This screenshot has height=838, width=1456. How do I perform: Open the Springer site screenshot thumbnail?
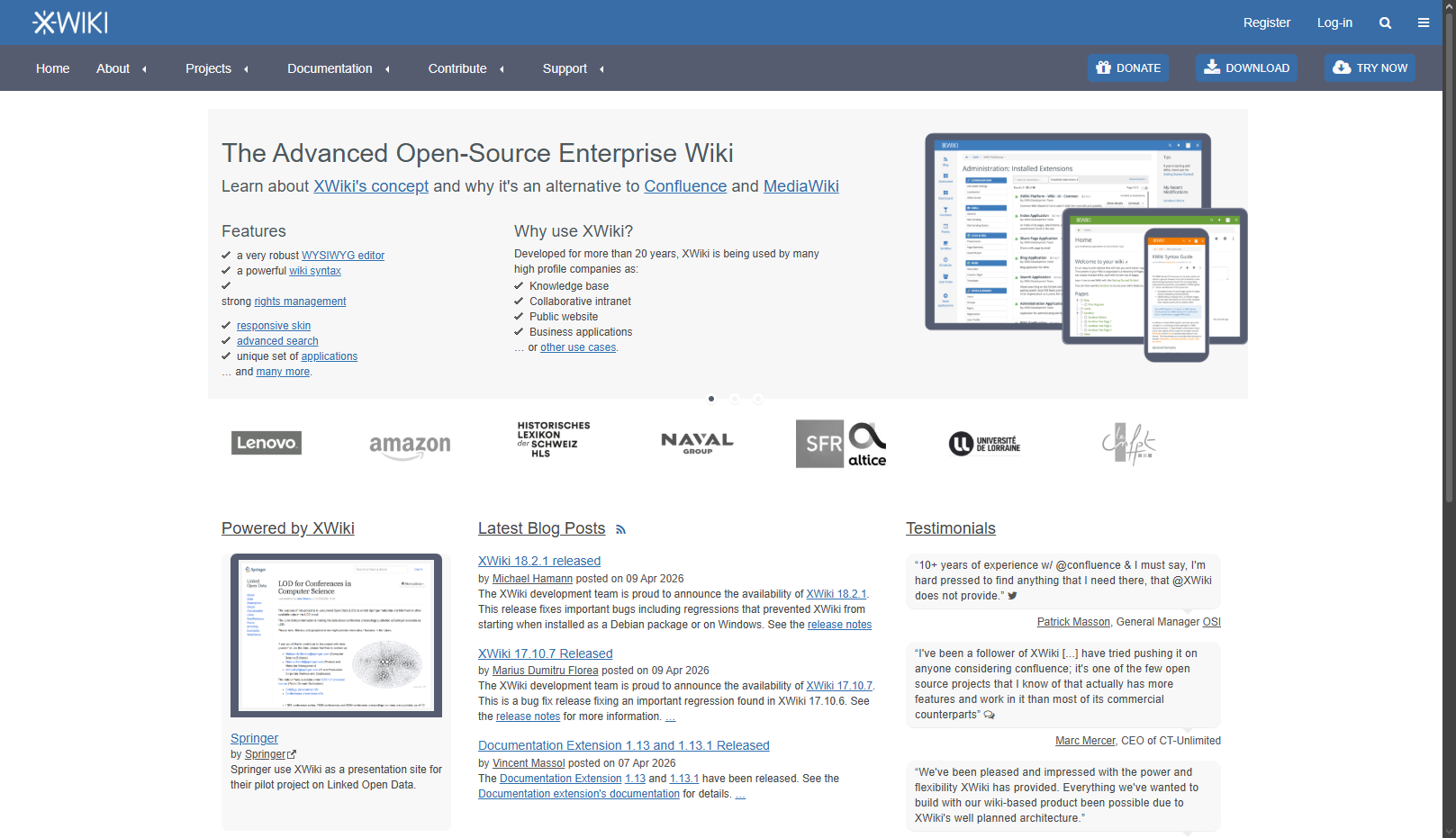point(336,635)
